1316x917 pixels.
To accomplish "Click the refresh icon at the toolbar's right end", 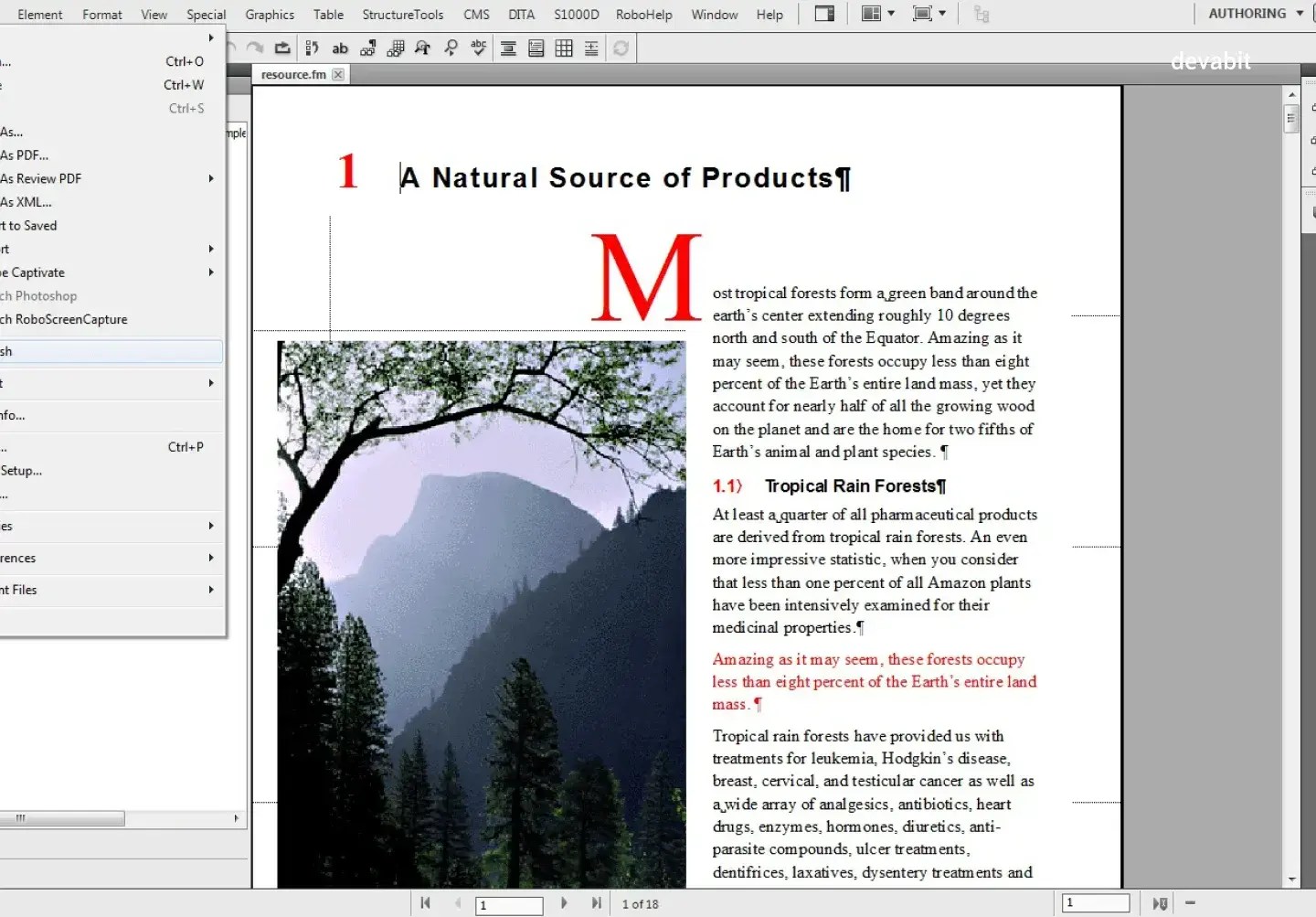I will pyautogui.click(x=621, y=48).
